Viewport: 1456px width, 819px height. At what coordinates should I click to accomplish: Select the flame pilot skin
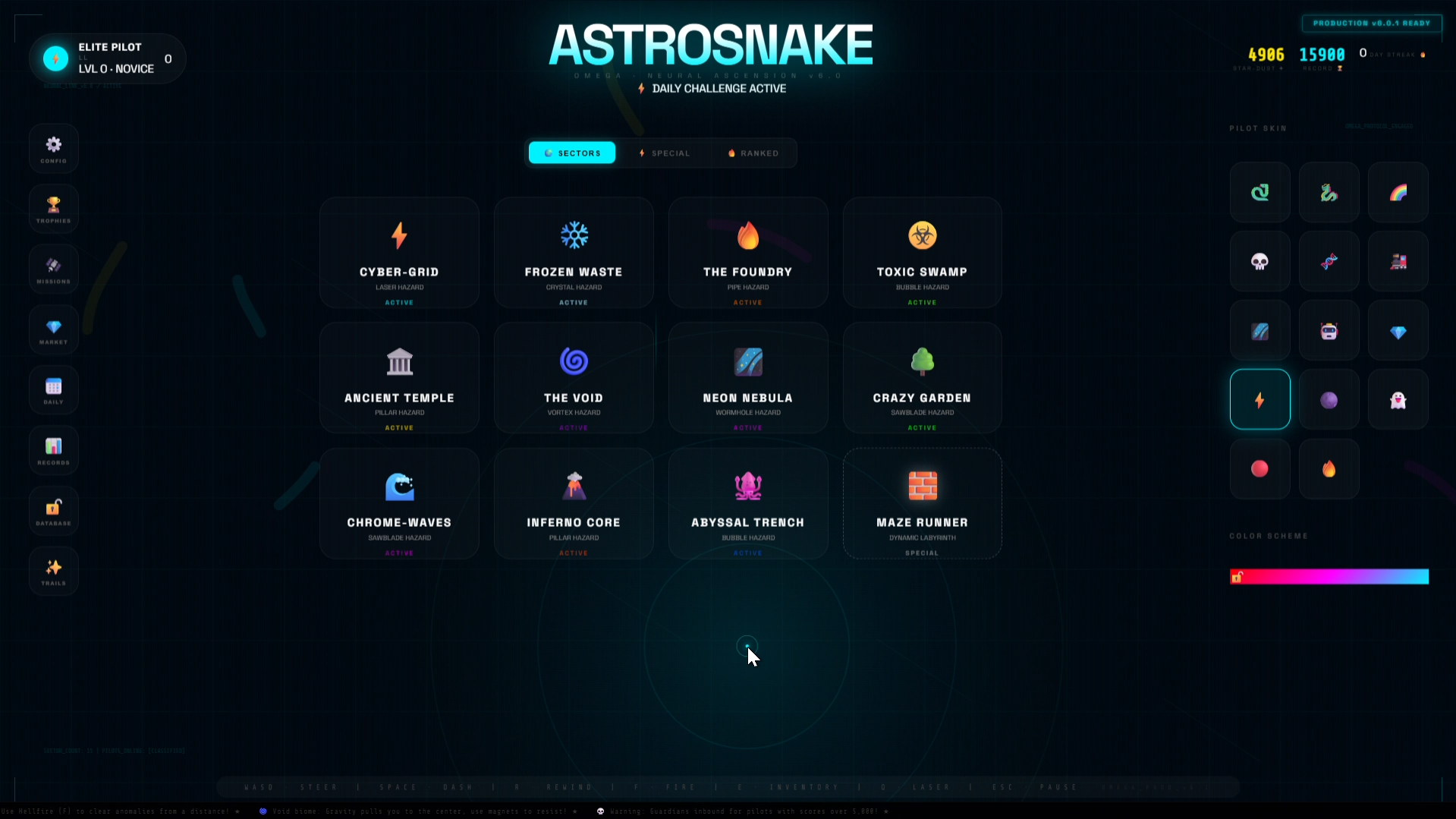pyautogui.click(x=1329, y=469)
